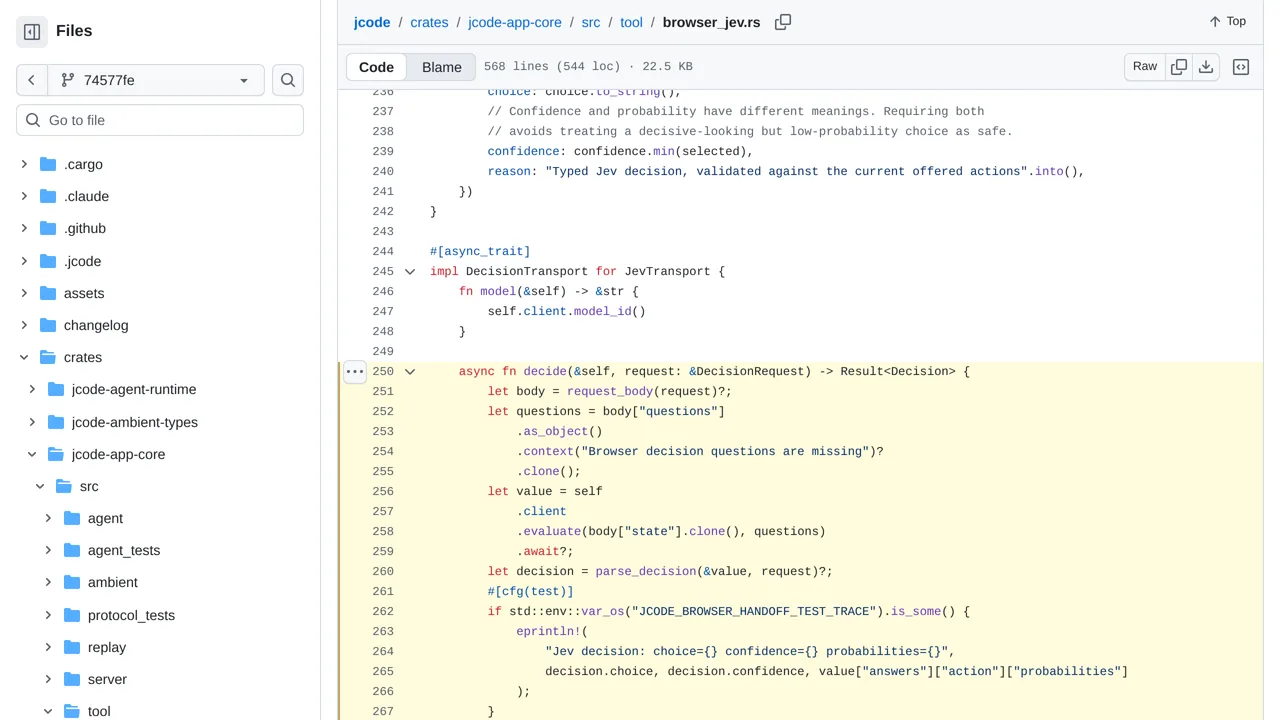Fold the impl block at line 245
The width and height of the screenshot is (1280, 720).
(410, 271)
